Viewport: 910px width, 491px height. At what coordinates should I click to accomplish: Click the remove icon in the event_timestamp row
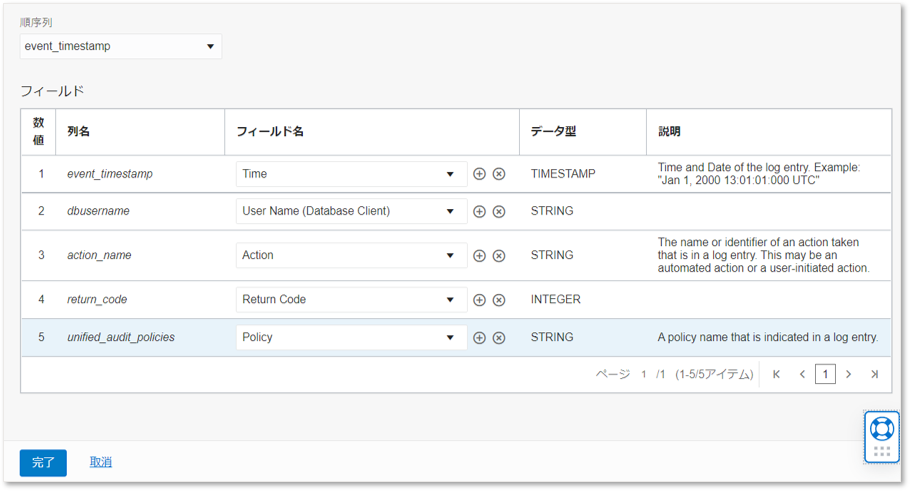pyautogui.click(x=499, y=174)
